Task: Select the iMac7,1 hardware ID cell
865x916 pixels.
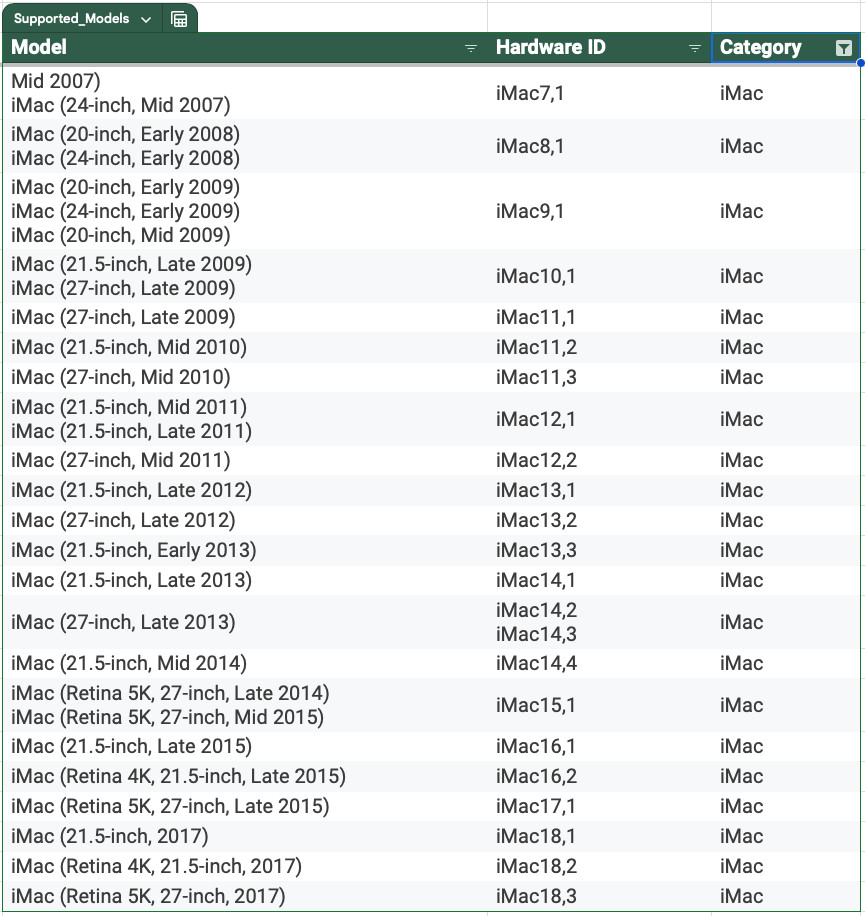Action: point(599,93)
